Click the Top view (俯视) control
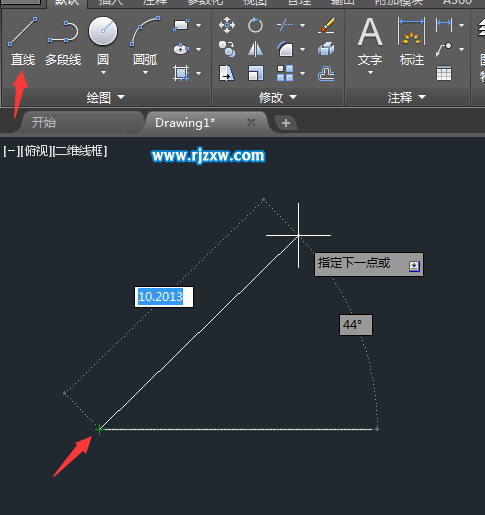This screenshot has height=515, width=485. pos(37,151)
